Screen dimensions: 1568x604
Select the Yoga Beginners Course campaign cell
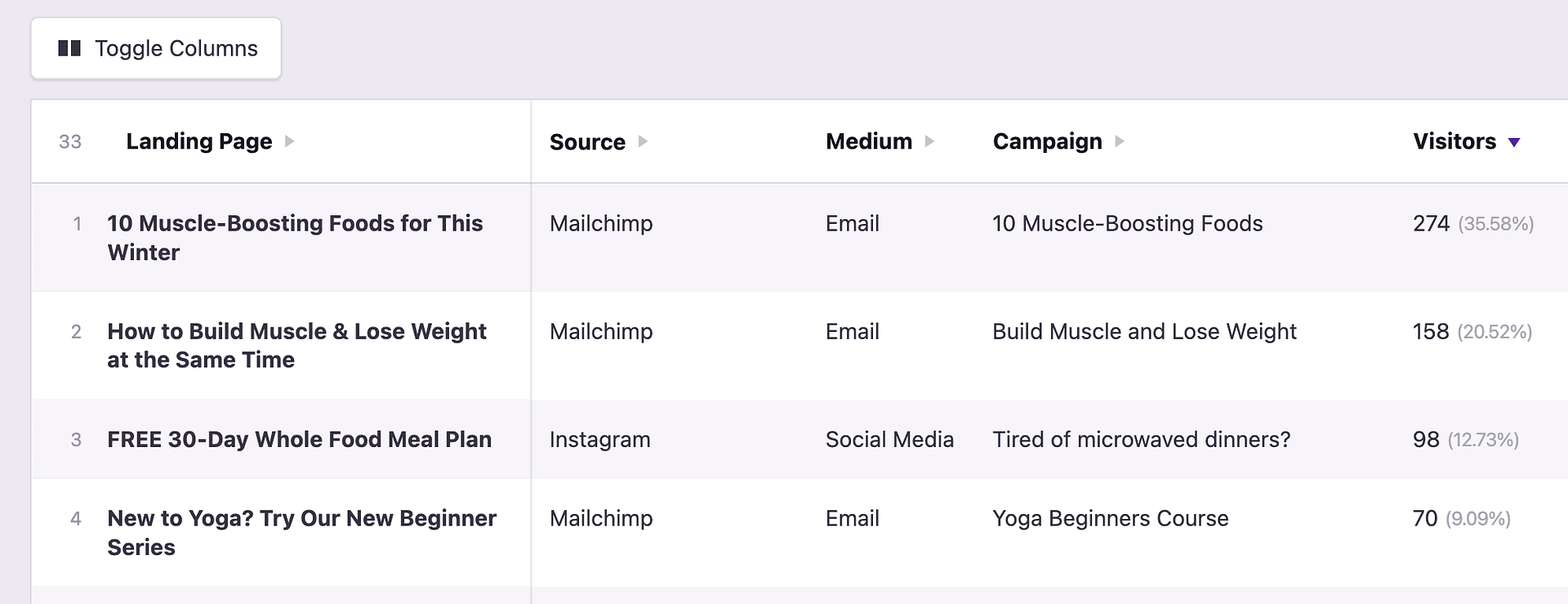1110,518
